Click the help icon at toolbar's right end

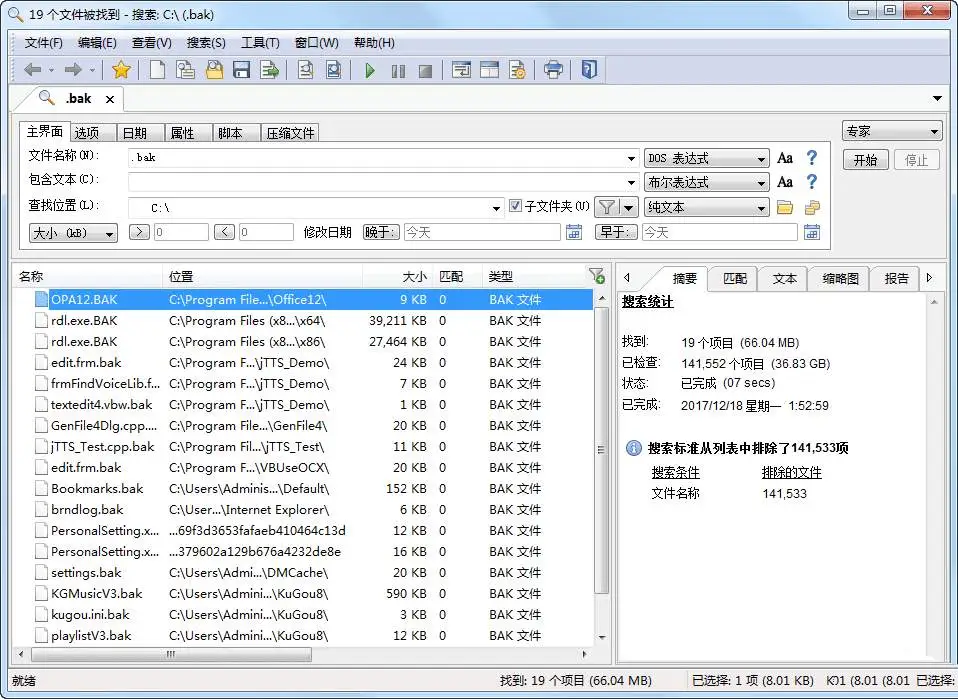(x=589, y=69)
